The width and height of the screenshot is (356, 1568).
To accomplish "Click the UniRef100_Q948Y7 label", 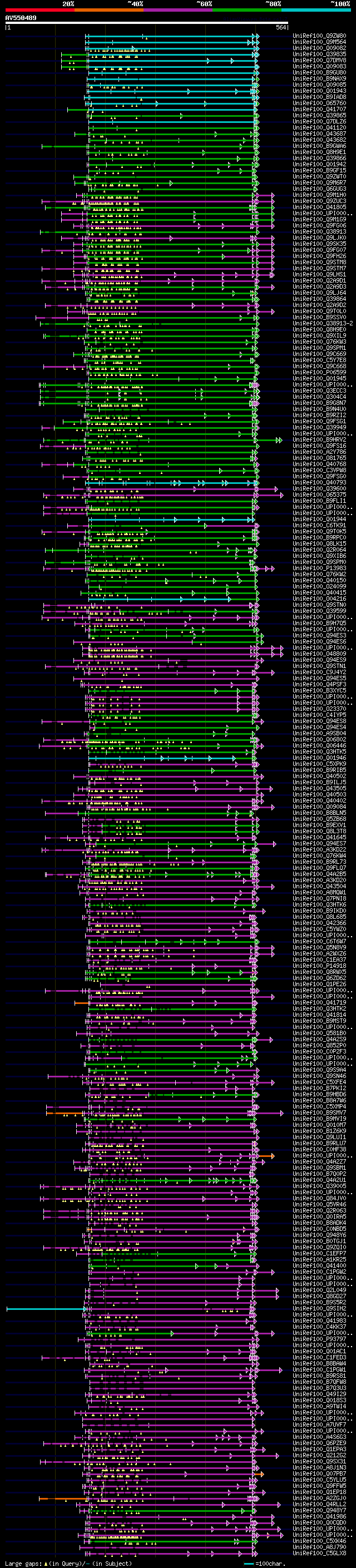I will coord(319,1510).
